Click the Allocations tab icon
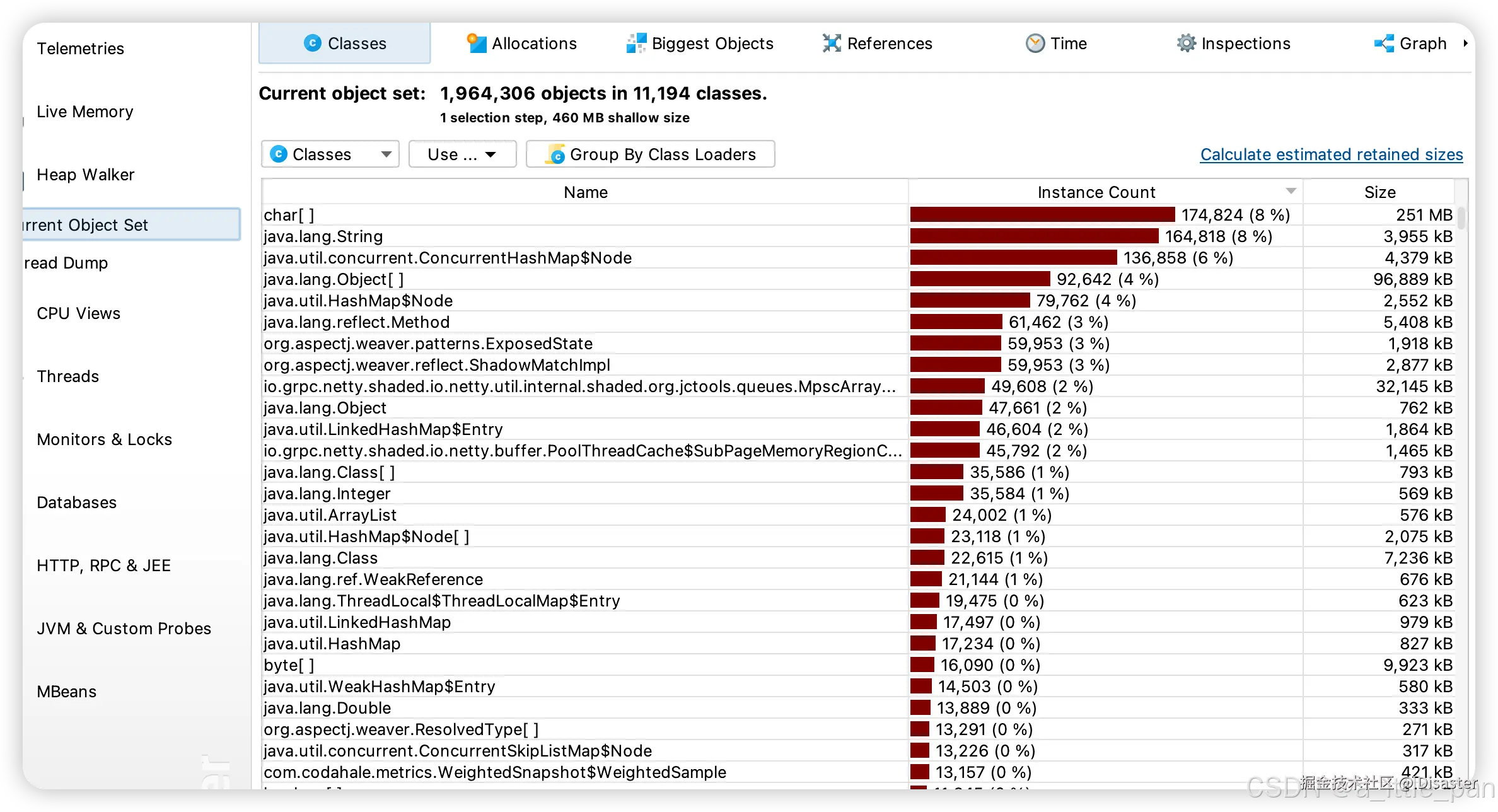 click(x=477, y=43)
